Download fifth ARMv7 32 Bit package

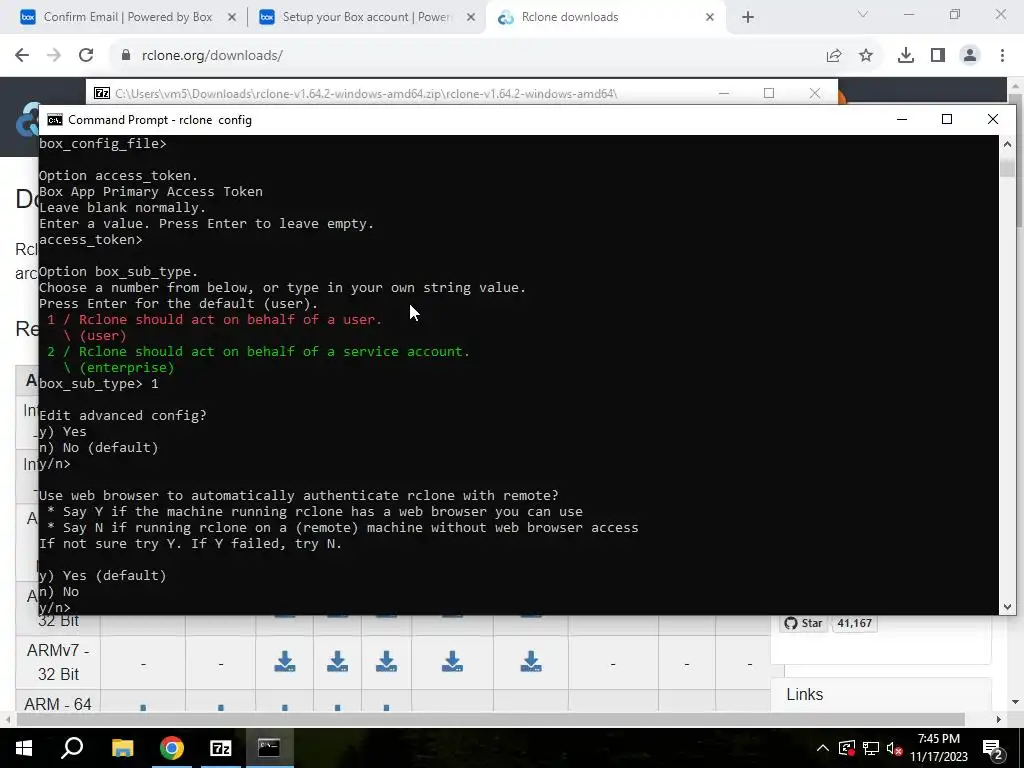[531, 662]
